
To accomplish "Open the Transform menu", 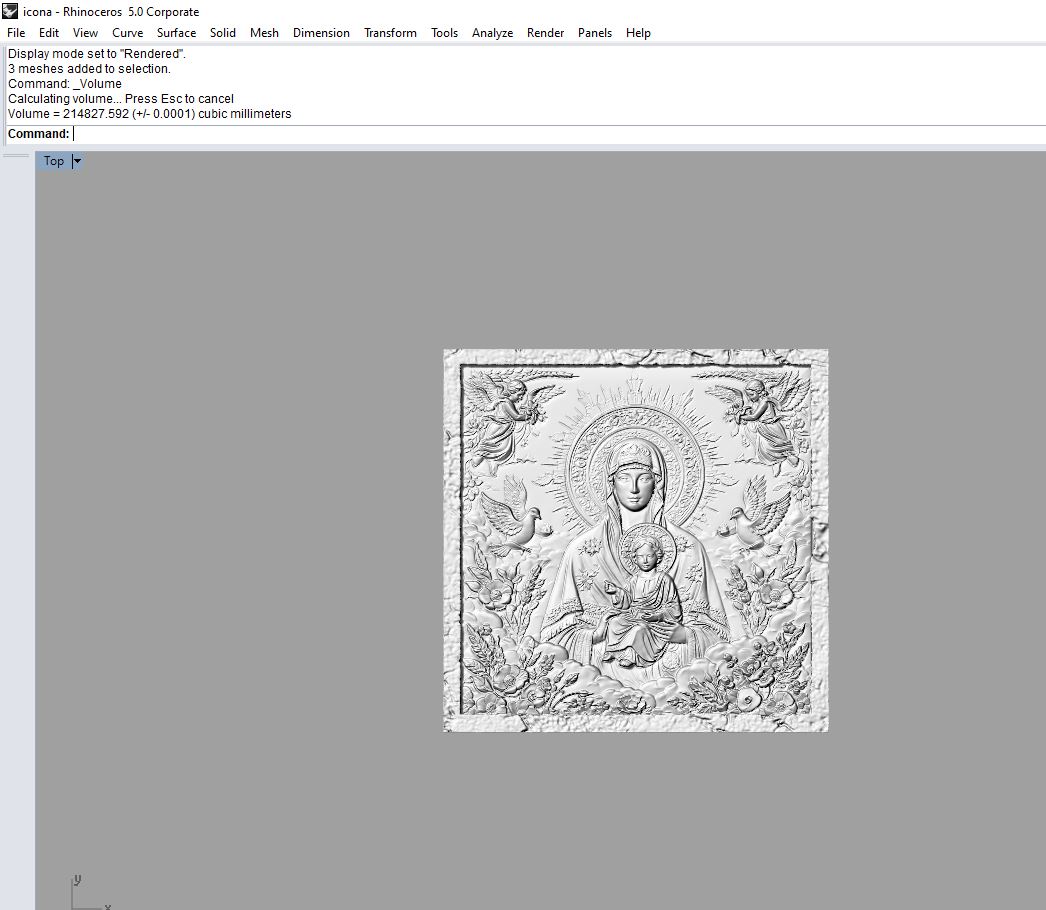I will (x=390, y=33).
